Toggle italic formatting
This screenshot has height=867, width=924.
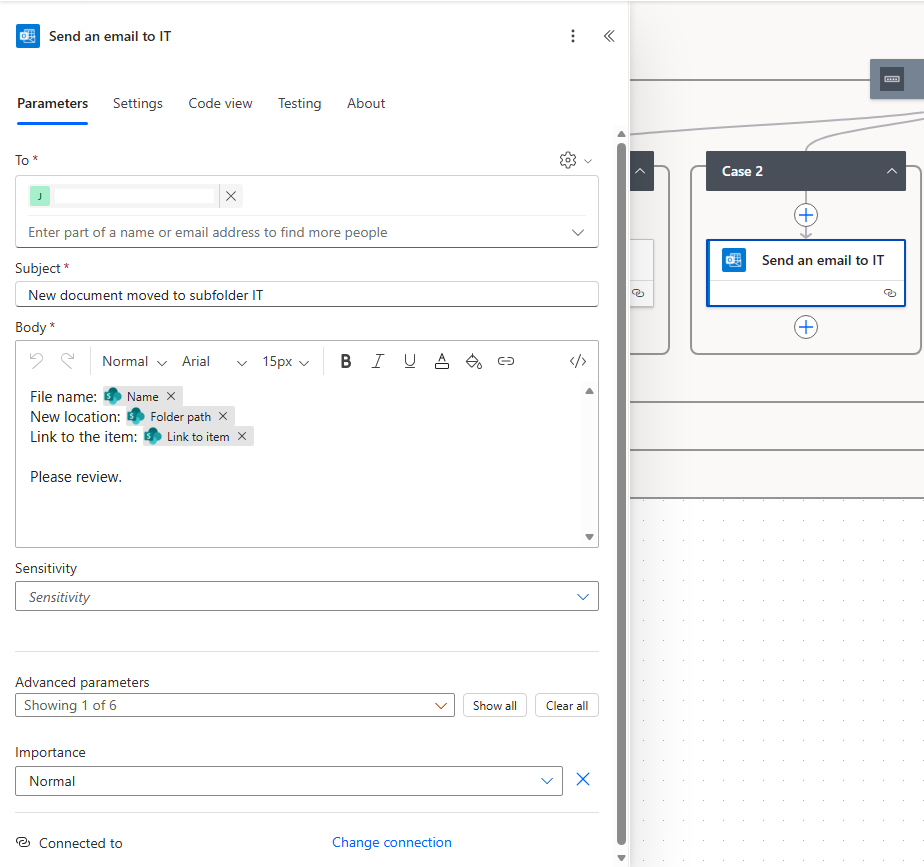click(x=378, y=361)
